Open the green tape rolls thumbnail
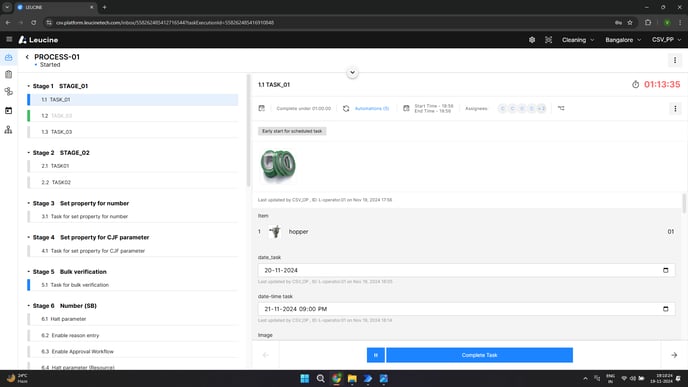 [277, 165]
